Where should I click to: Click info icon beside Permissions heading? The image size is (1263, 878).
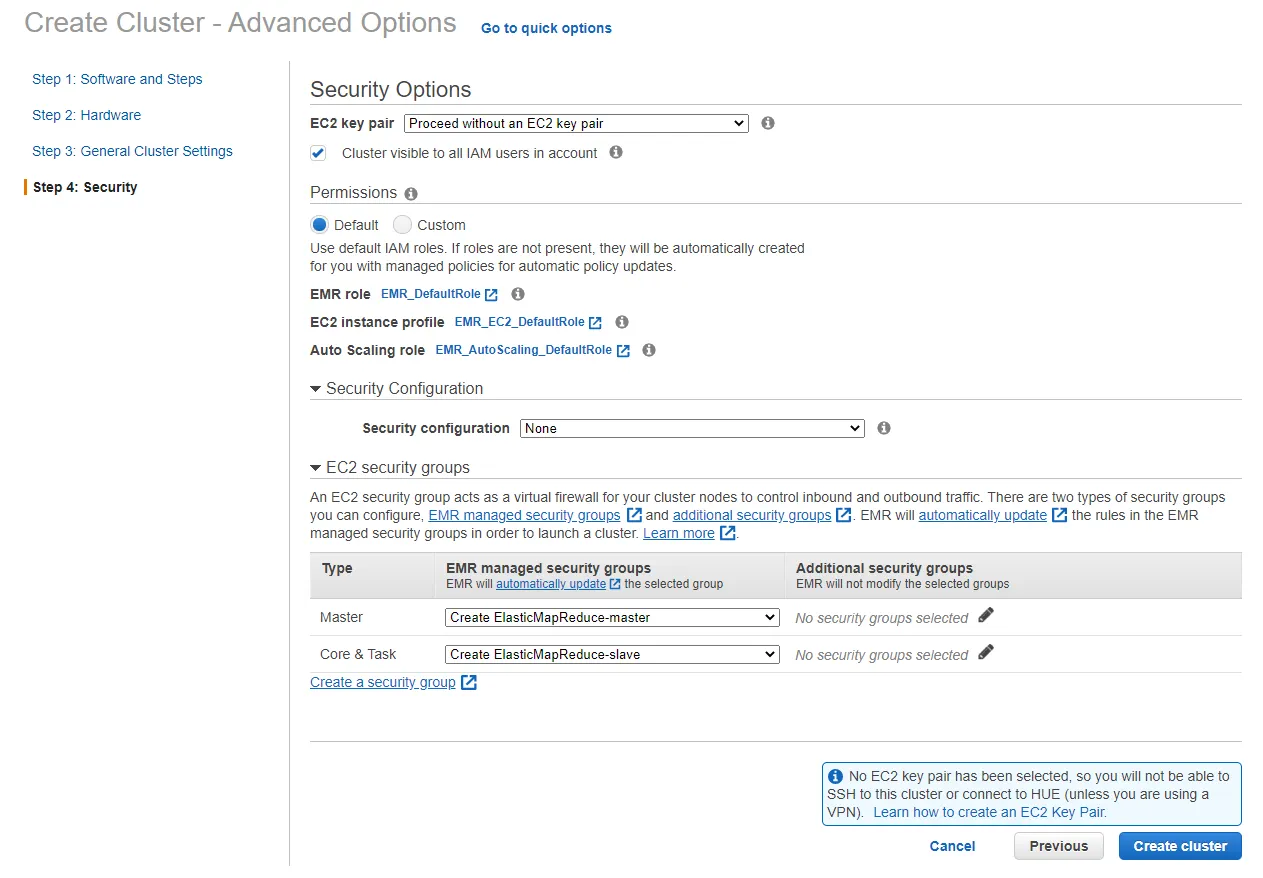click(x=411, y=194)
